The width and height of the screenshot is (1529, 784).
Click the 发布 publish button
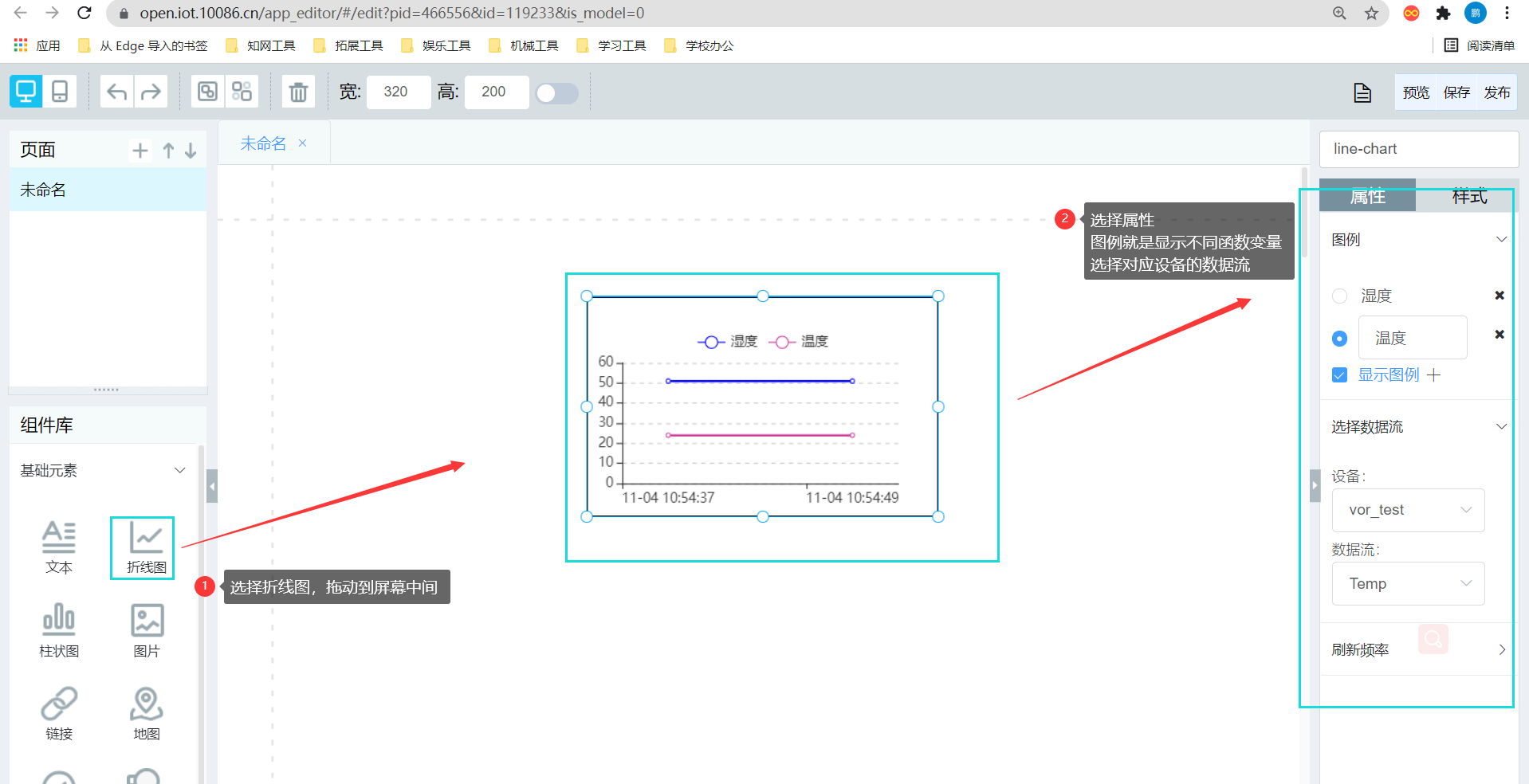[x=1497, y=93]
